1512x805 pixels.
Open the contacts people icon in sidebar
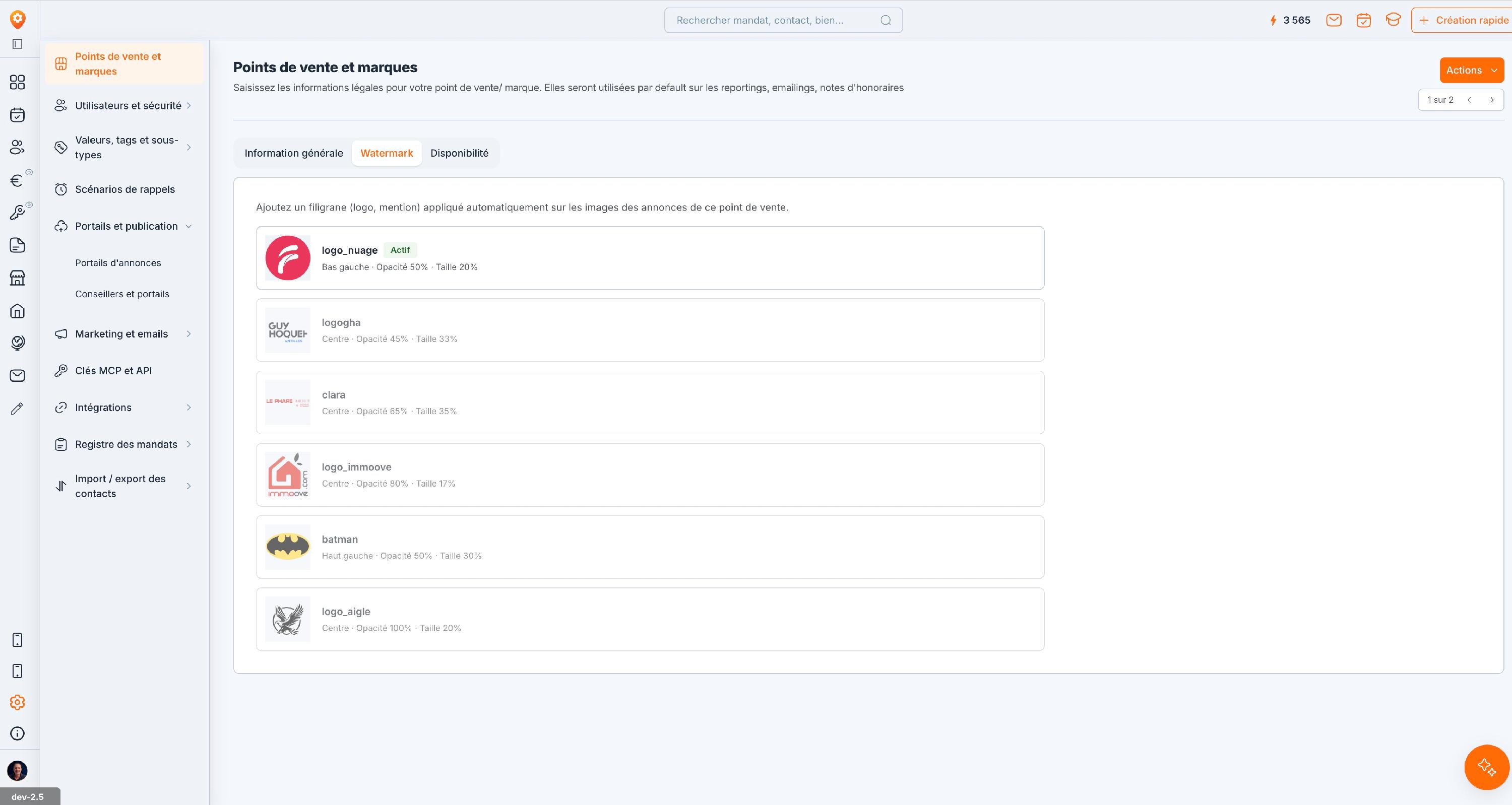(x=18, y=147)
